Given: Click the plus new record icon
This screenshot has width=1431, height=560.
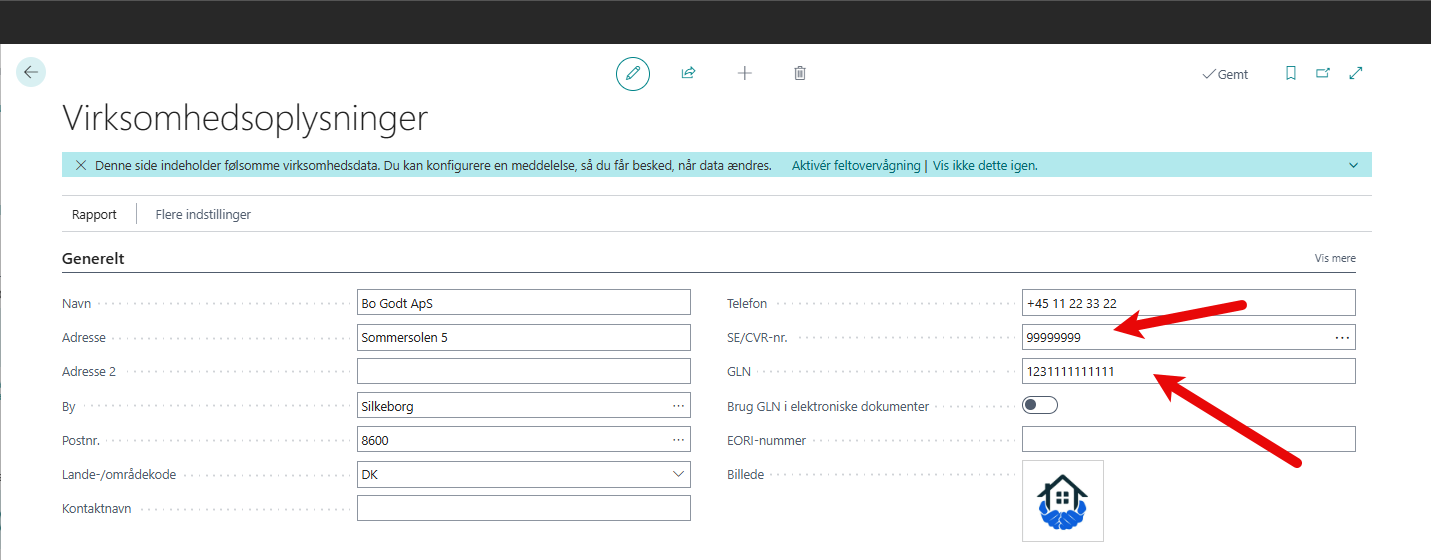Looking at the screenshot, I should (x=744, y=74).
